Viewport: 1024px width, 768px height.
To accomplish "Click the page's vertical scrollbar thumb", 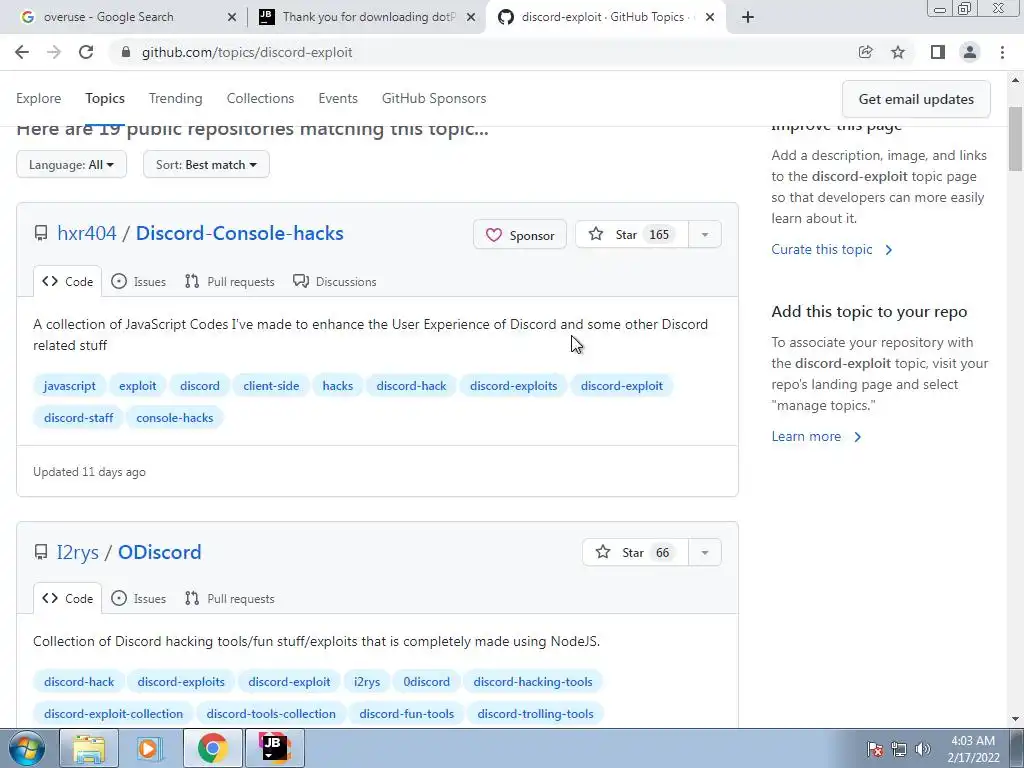I will tap(1016, 138).
